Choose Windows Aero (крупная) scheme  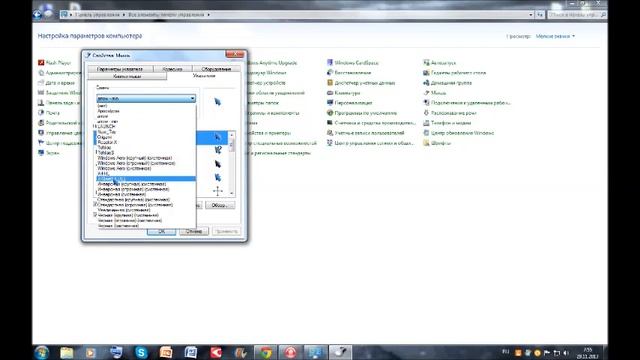(x=146, y=158)
